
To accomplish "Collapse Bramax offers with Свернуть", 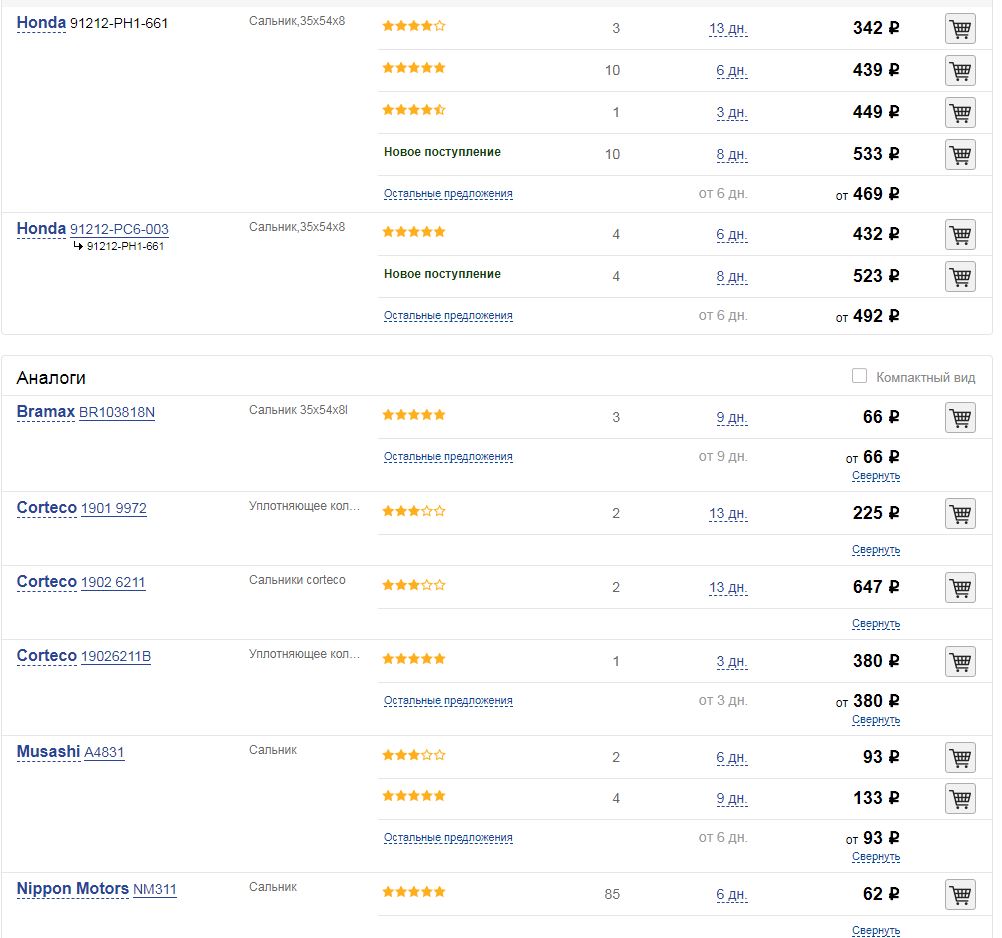I will 876,476.
